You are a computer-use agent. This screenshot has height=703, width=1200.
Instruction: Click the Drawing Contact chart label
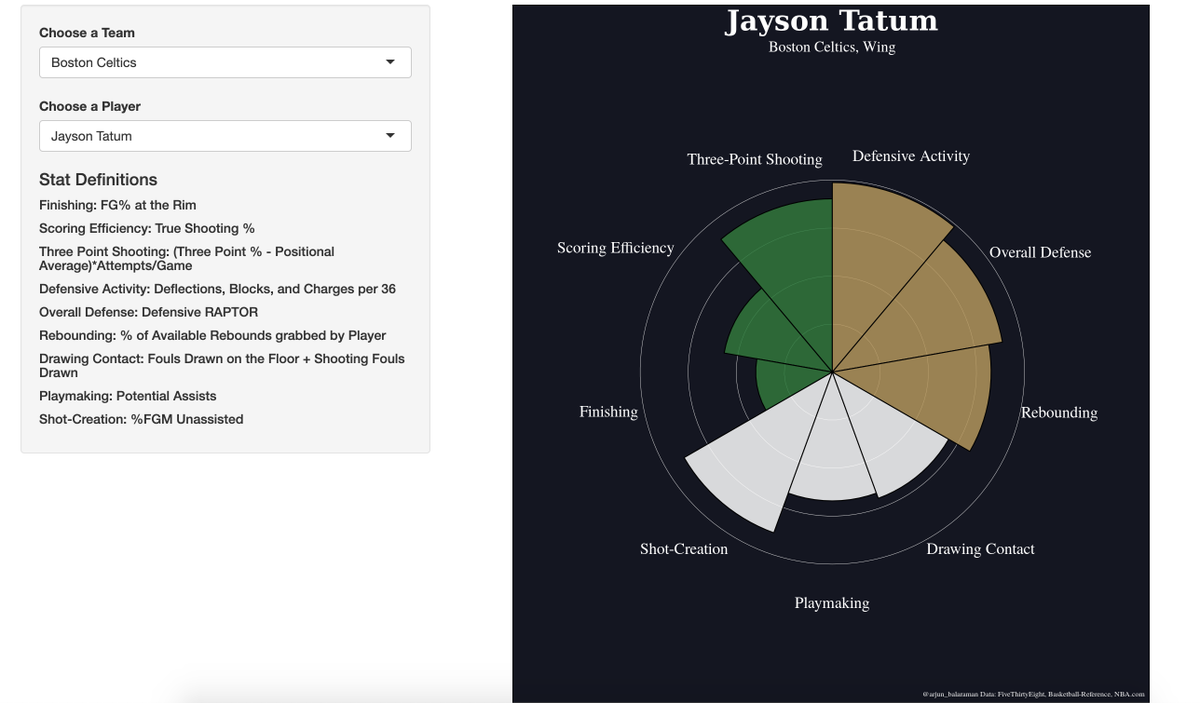click(x=980, y=549)
